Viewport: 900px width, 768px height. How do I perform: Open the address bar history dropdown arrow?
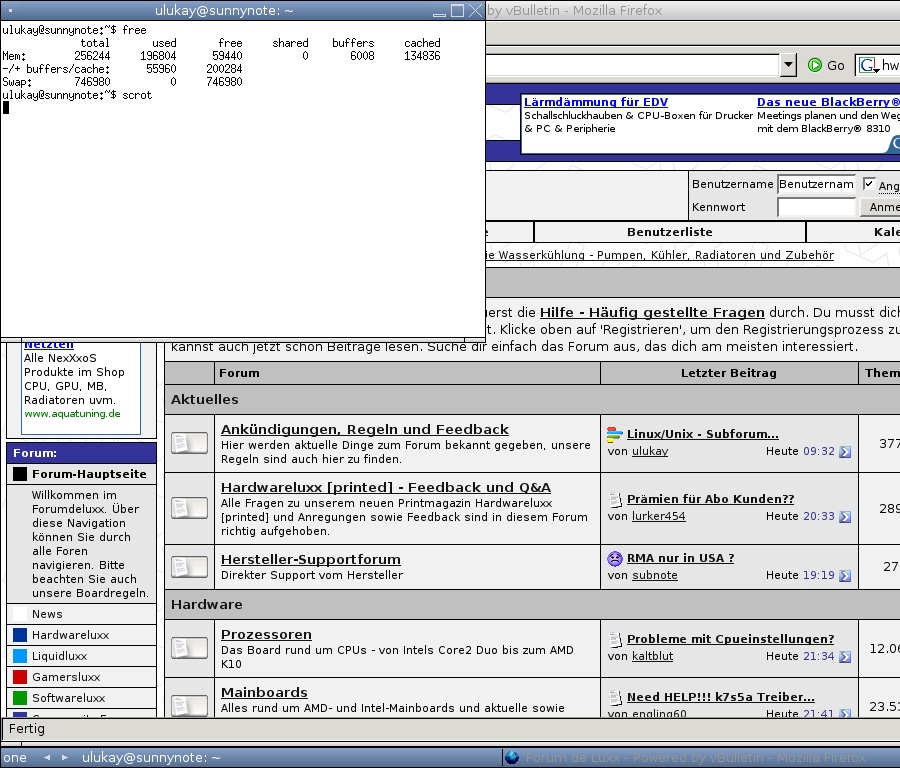click(788, 65)
